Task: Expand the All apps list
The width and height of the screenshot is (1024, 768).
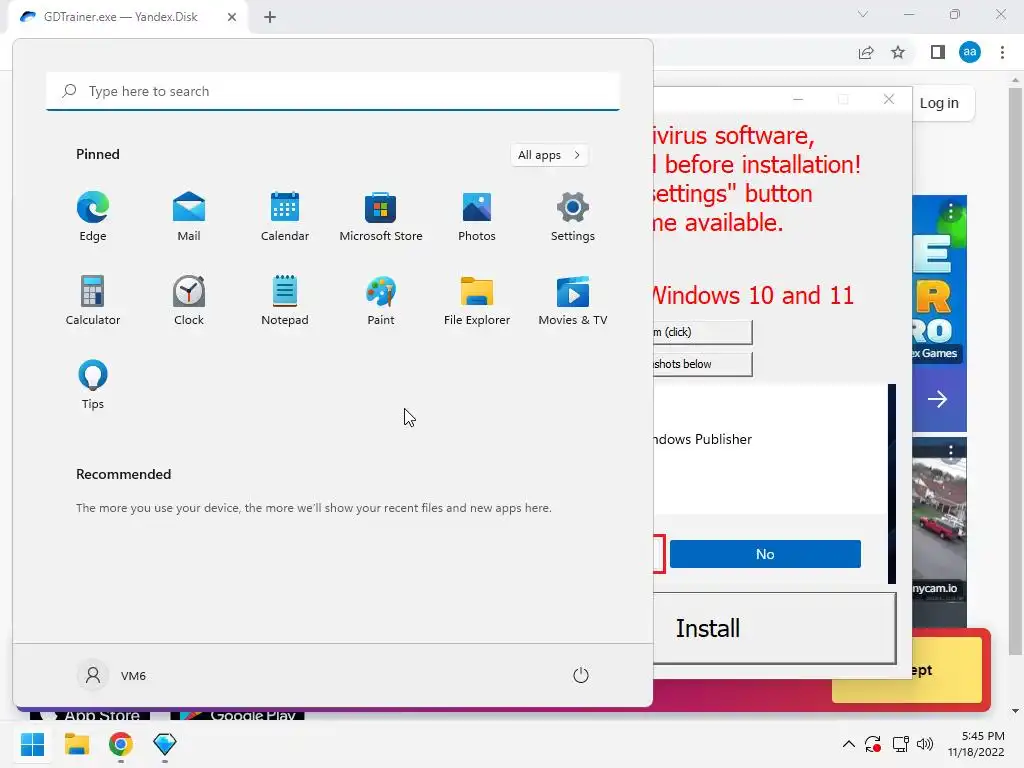Action: point(549,155)
